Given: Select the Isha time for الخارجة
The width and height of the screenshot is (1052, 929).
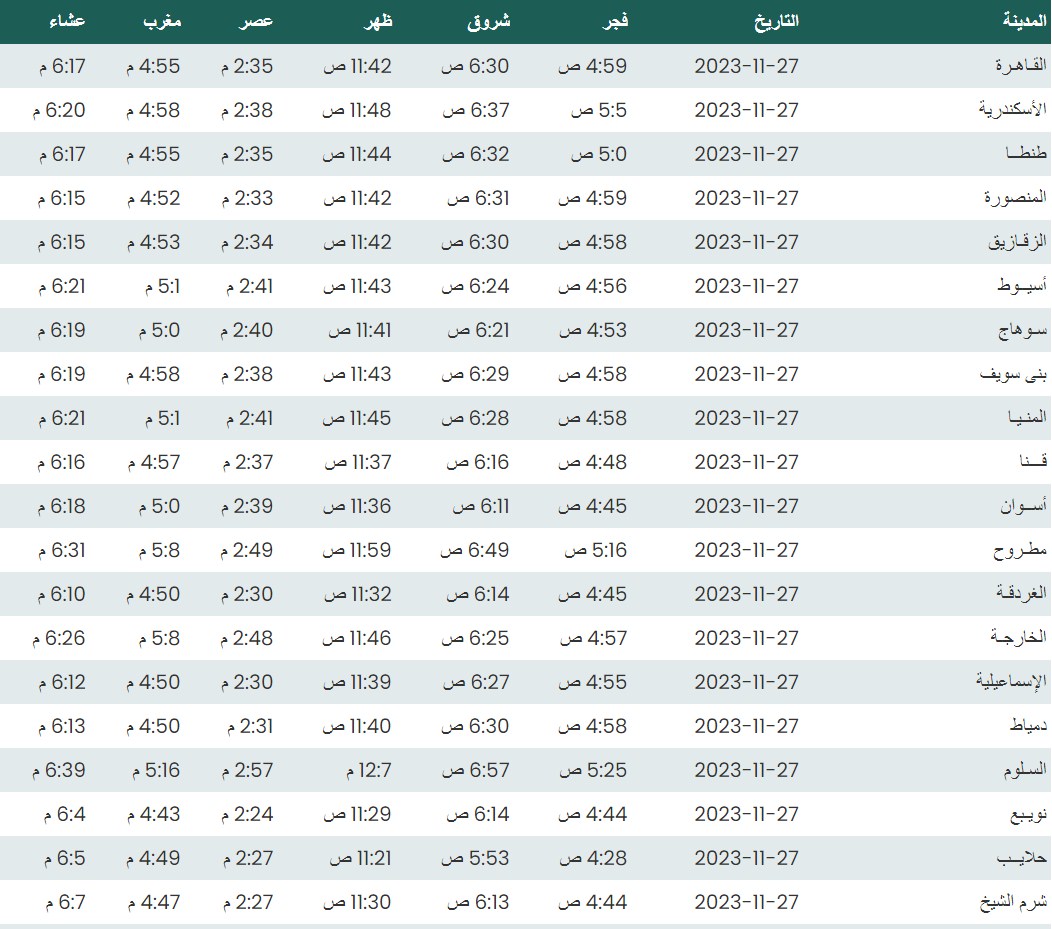Looking at the screenshot, I should 58,638.
